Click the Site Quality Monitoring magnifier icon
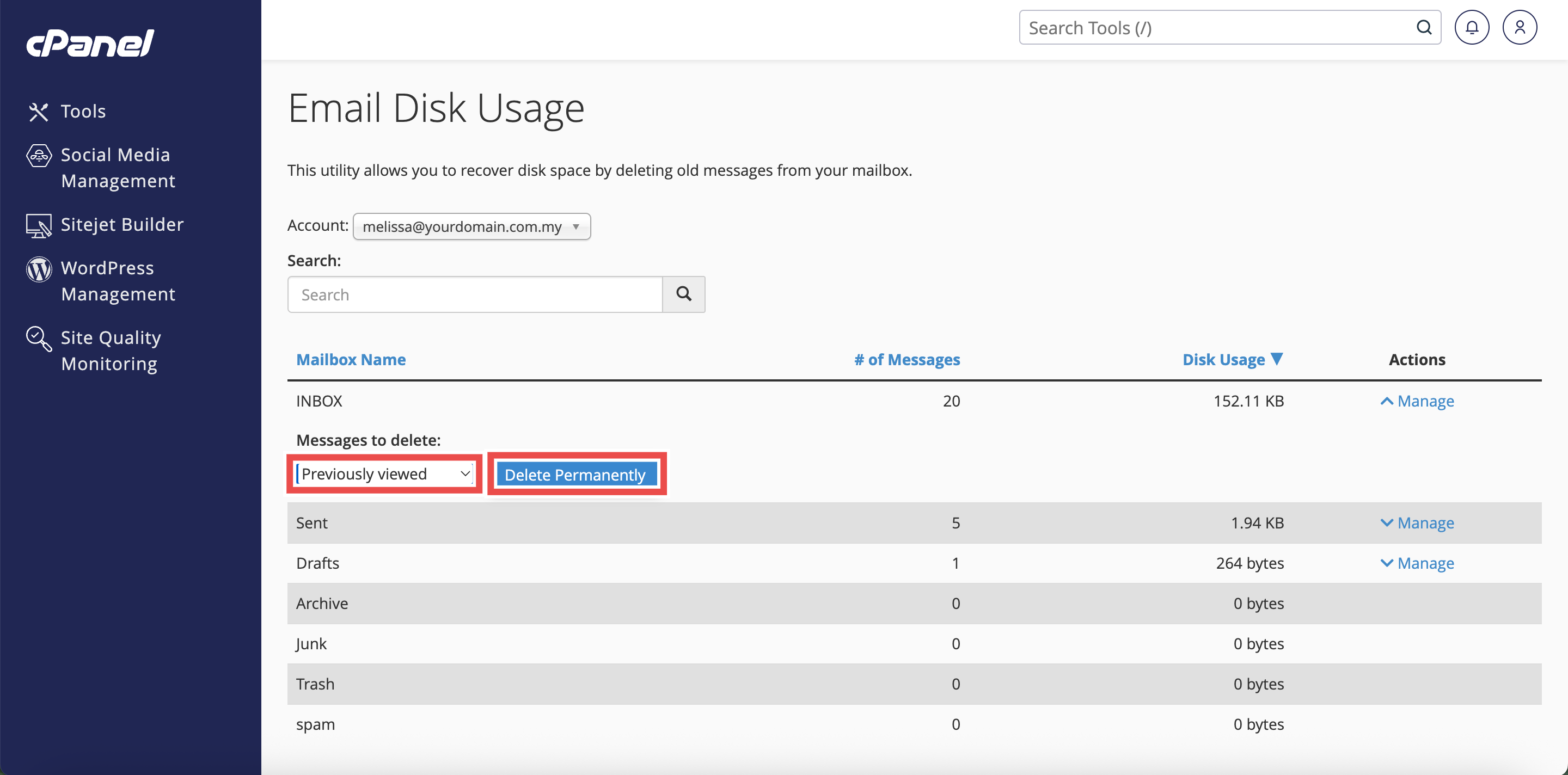 pos(38,339)
